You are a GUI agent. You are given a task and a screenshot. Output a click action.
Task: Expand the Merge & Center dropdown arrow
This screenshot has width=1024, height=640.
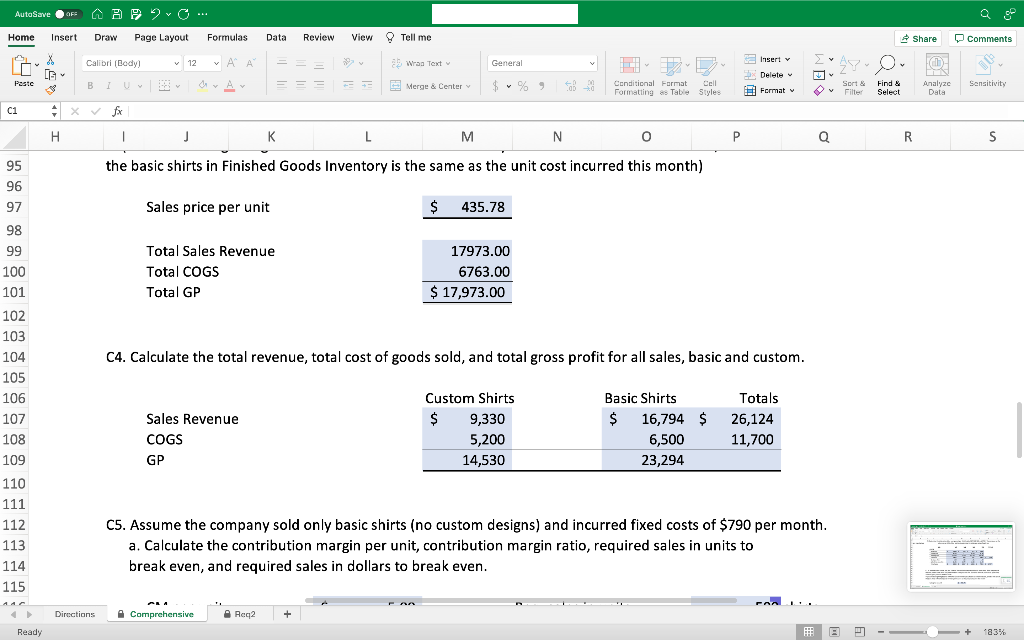click(x=468, y=86)
